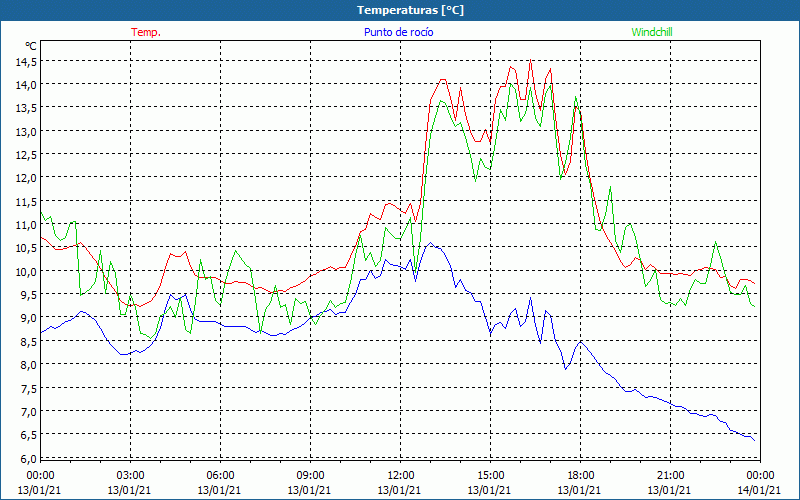Click the °C unit label on the axis

[31, 46]
